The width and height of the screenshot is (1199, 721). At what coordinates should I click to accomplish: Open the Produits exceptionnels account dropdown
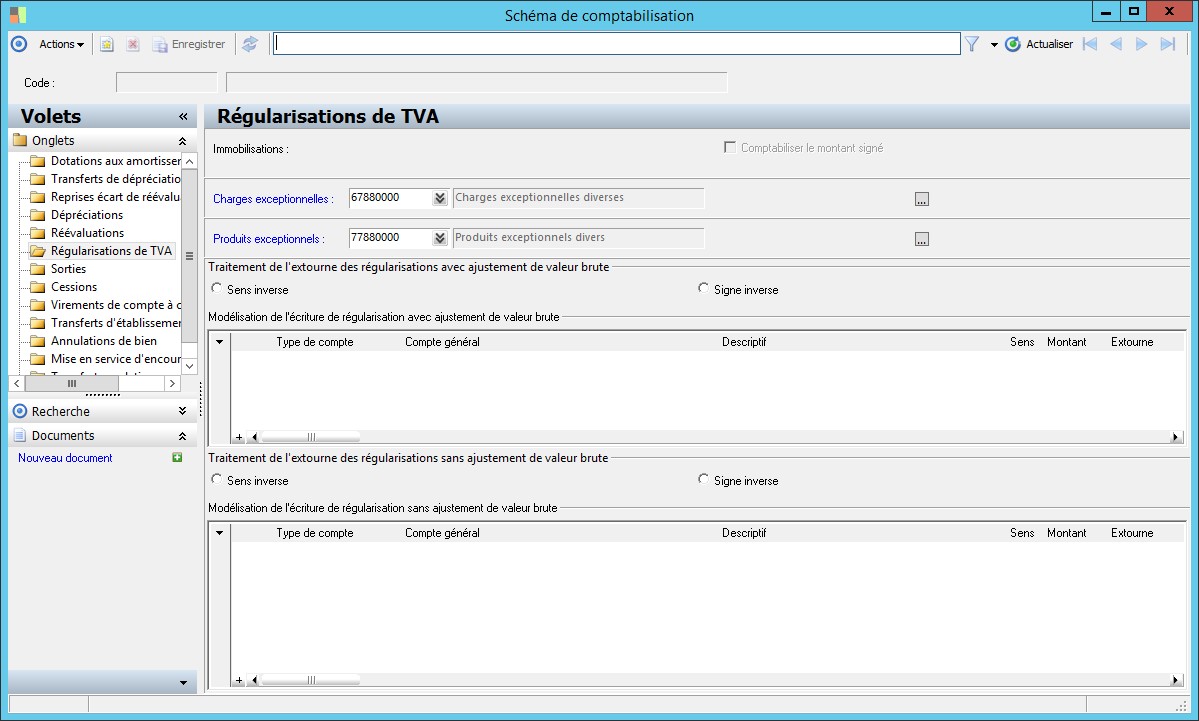(x=440, y=238)
